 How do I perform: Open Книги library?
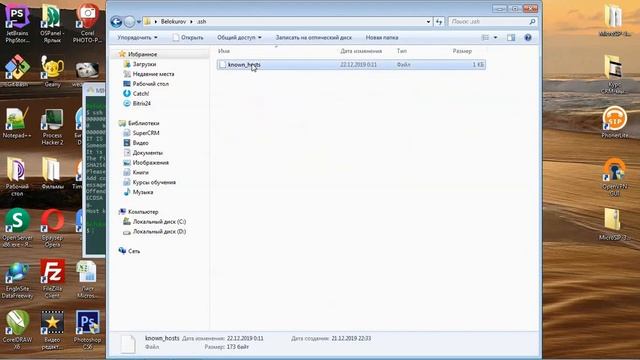point(140,172)
